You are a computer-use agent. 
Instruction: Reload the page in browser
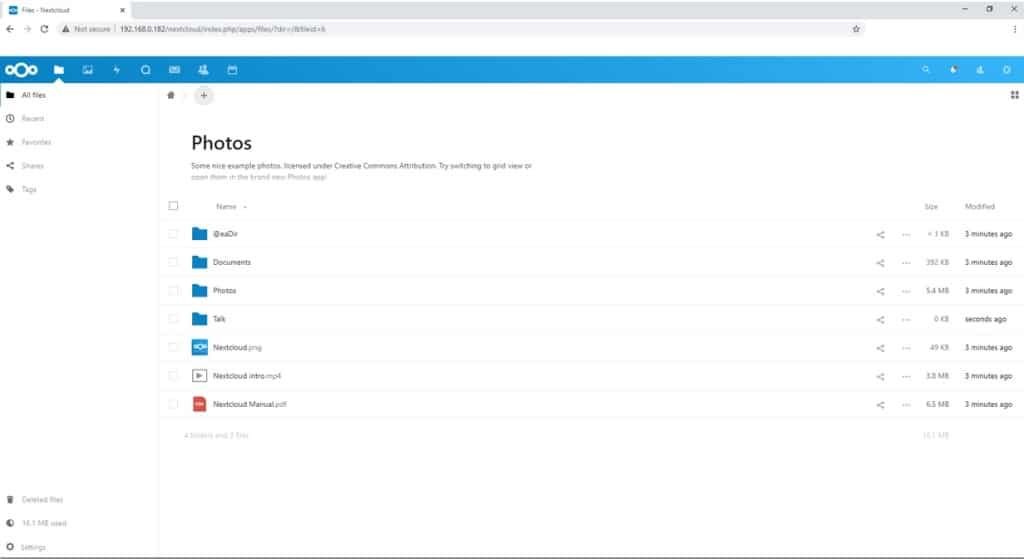[x=44, y=29]
